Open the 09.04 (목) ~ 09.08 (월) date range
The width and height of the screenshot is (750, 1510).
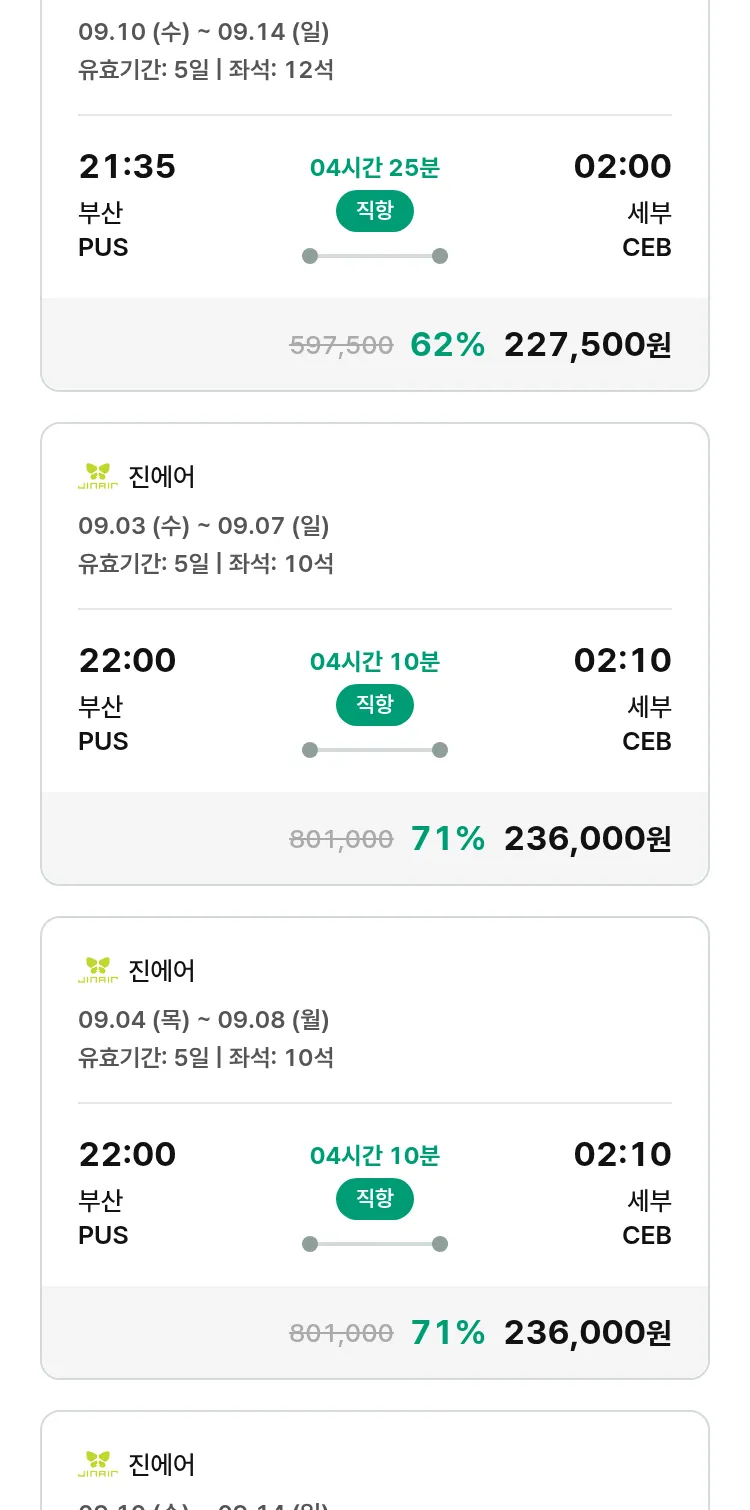204,1019
